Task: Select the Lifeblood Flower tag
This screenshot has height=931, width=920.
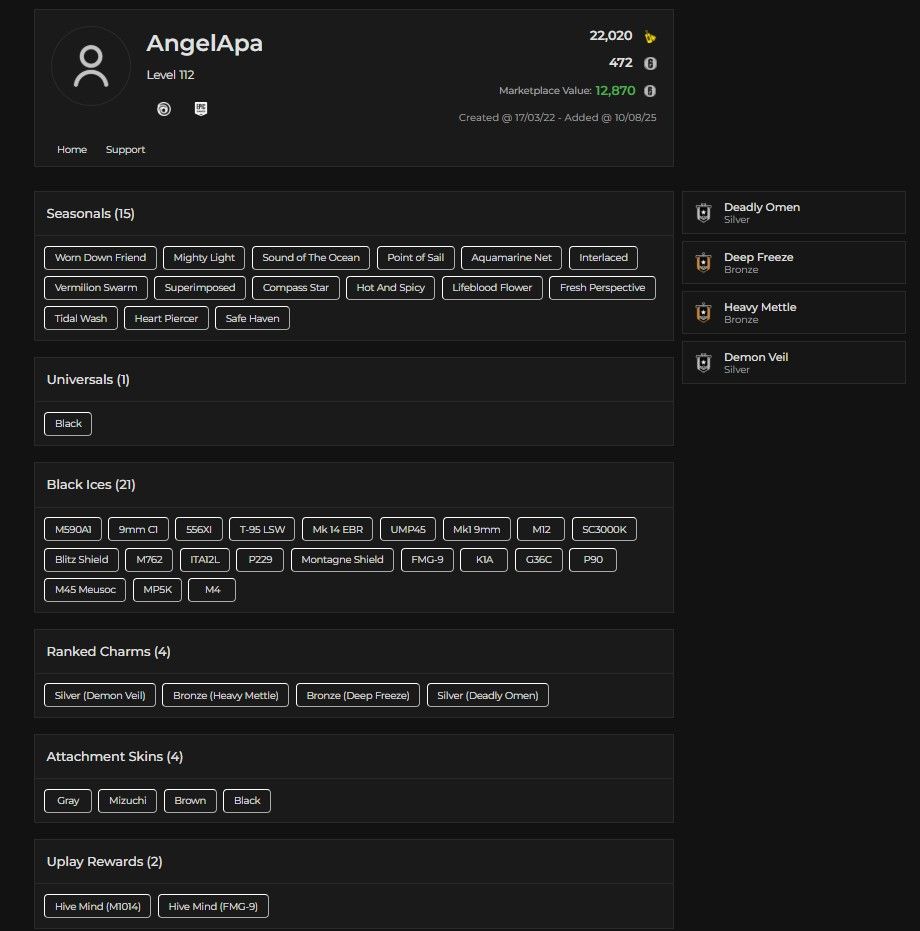Action: [492, 288]
